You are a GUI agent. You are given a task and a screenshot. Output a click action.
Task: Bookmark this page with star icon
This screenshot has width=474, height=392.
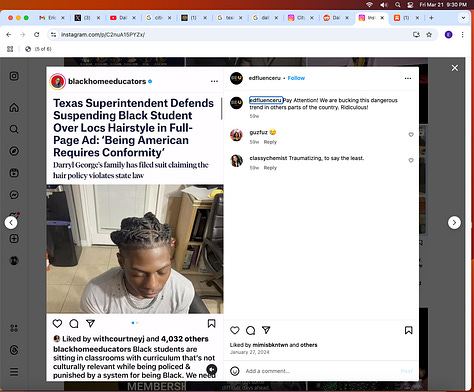pyautogui.click(x=429, y=34)
